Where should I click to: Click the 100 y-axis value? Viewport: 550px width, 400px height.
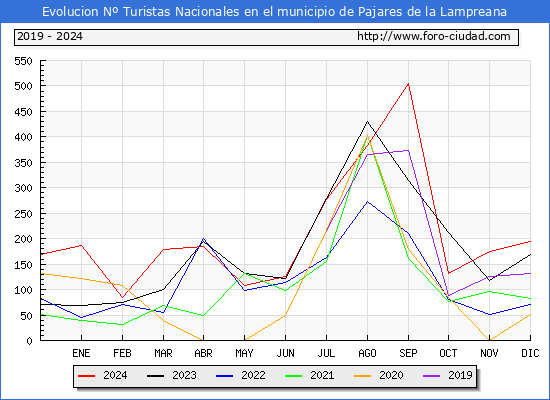point(24,290)
